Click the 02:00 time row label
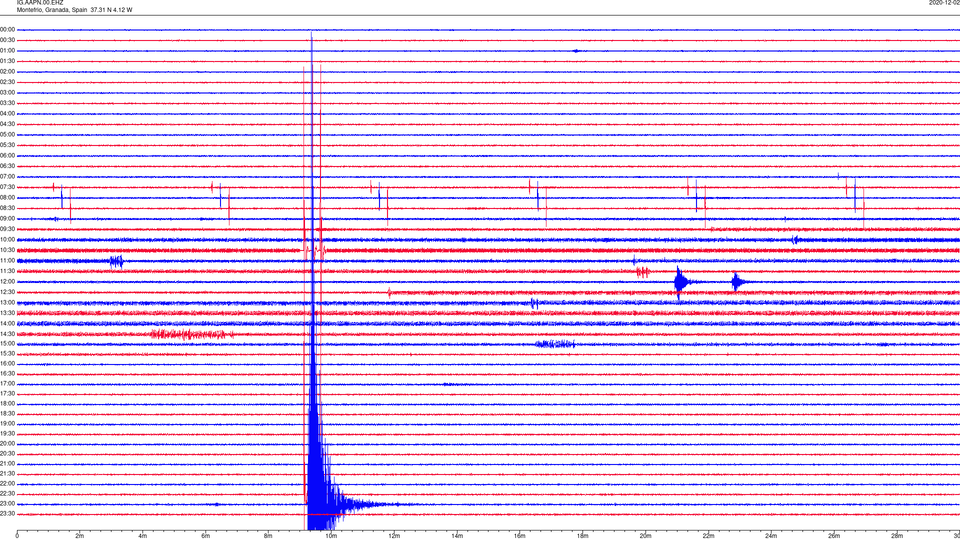Viewport: 960px width, 540px height. (7, 72)
